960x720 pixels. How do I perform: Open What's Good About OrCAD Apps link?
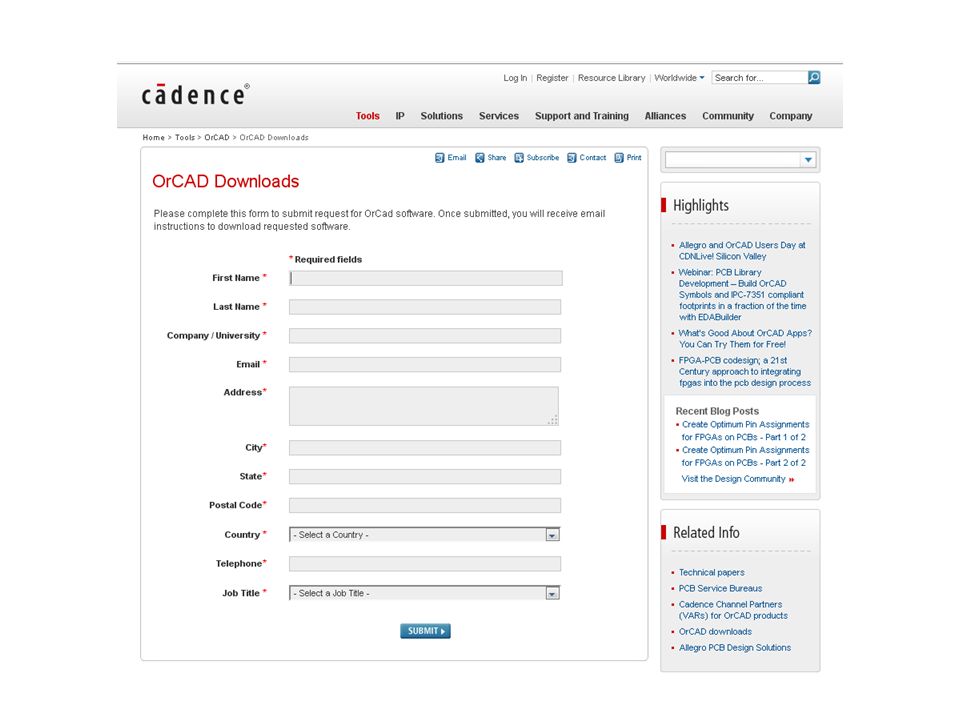[x=745, y=339]
